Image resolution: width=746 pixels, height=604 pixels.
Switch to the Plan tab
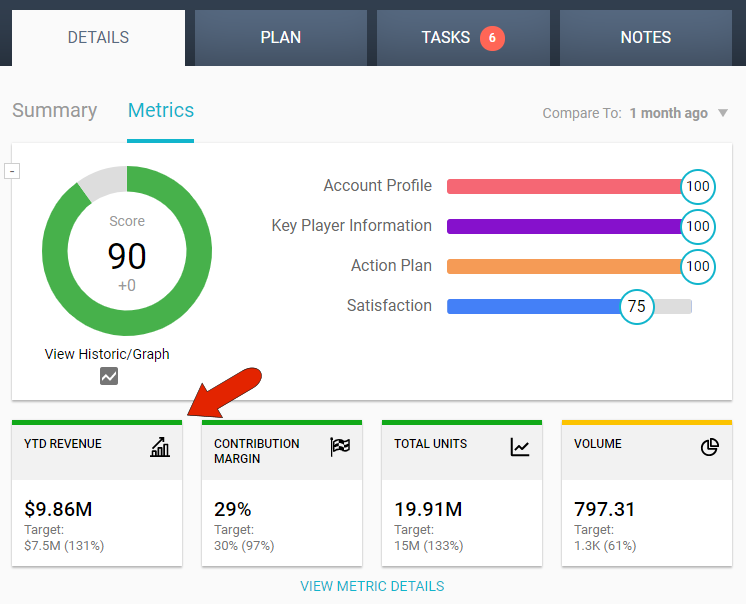point(280,38)
